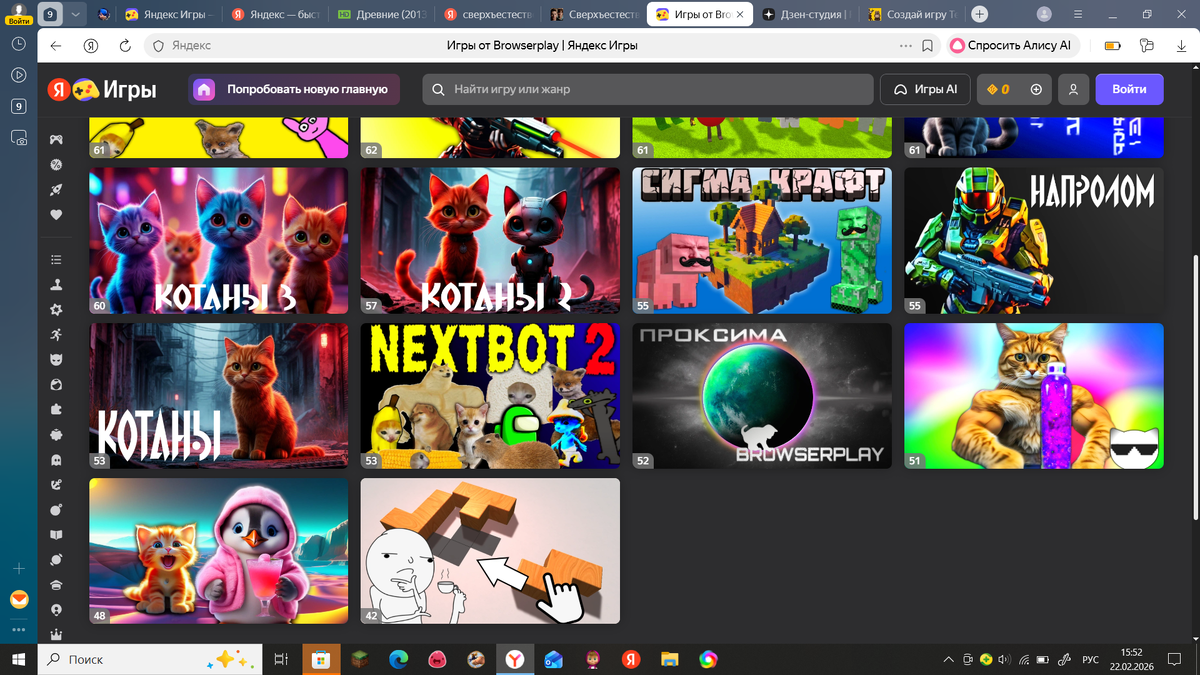Click the Войти profile button in browser sidebar
The image size is (1200, 675).
point(18,13)
